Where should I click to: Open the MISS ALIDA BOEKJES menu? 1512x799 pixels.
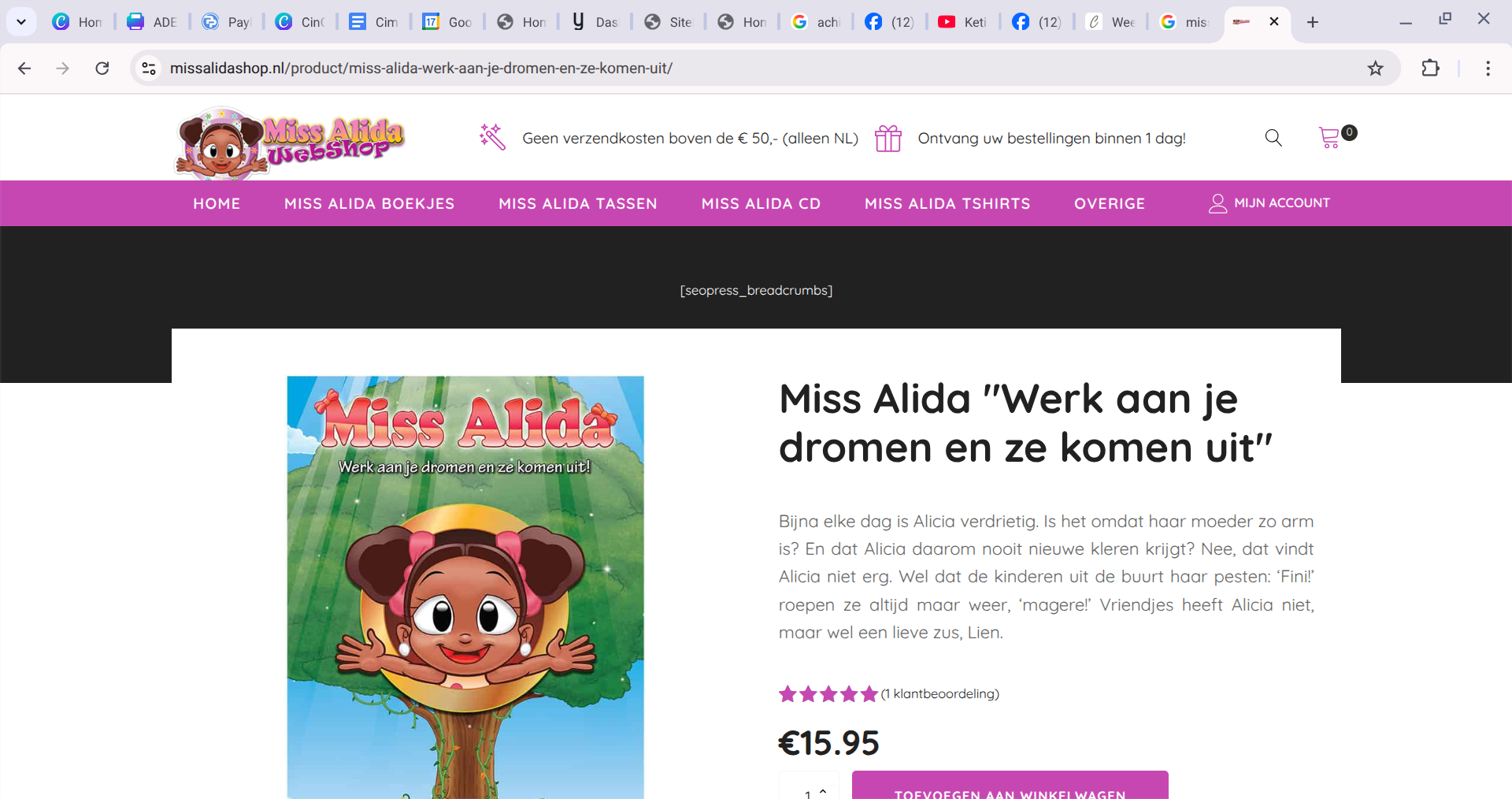[369, 203]
